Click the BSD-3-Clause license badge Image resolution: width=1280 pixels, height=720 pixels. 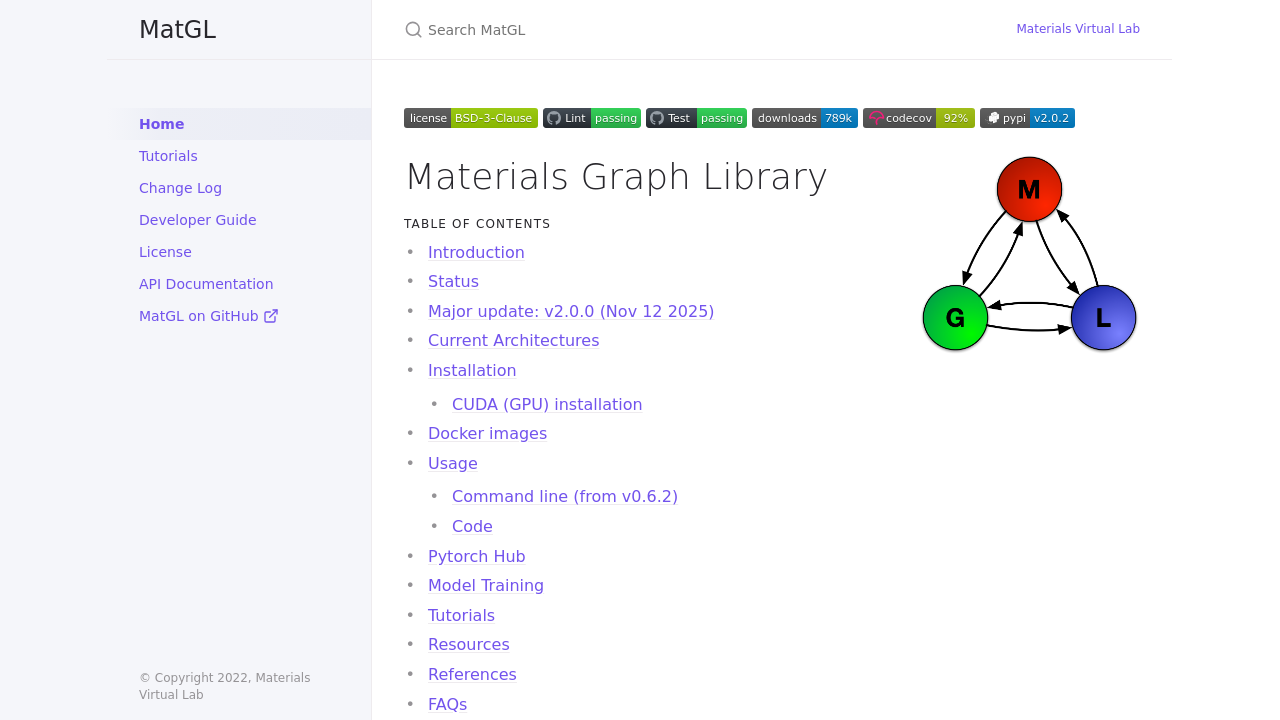pyautogui.click(x=470, y=117)
